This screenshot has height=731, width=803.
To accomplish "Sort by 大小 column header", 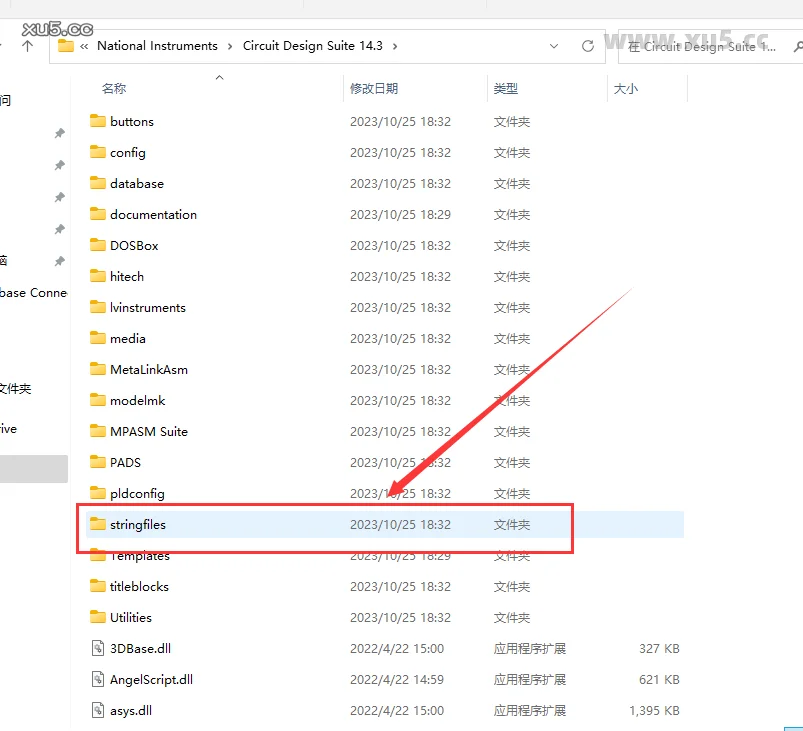I will click(625, 89).
